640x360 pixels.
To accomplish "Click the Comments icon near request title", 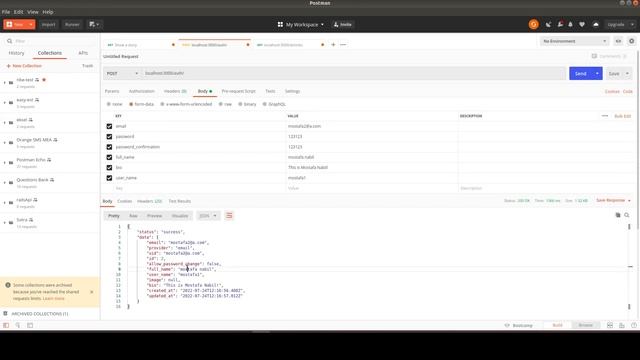I will 594,56.
